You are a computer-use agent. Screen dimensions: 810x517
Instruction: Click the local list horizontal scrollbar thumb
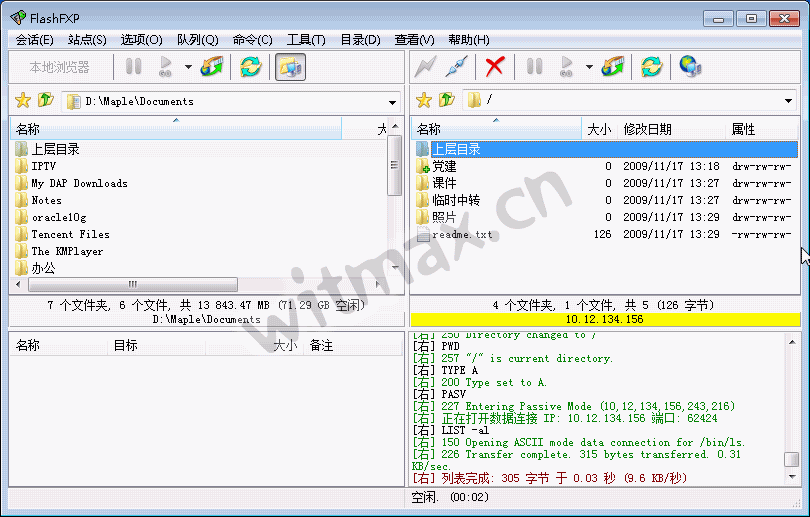tap(133, 284)
